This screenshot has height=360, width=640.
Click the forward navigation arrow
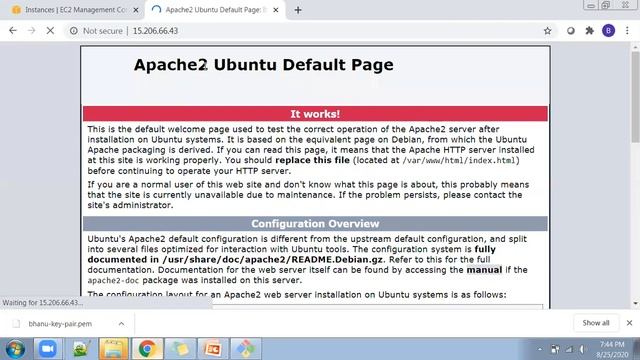(31, 31)
